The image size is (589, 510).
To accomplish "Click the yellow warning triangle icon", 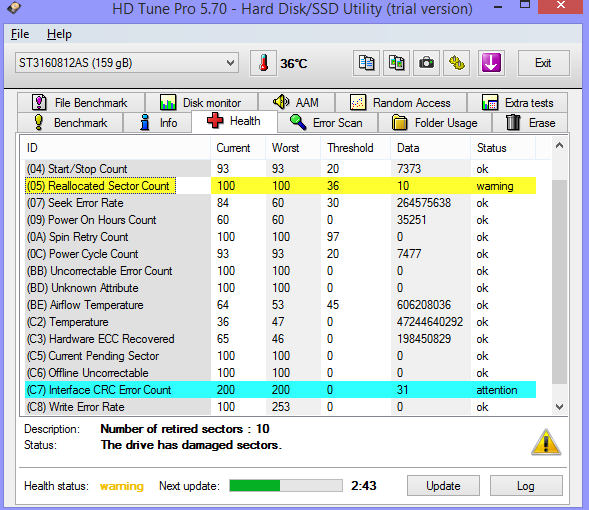I will [x=546, y=442].
